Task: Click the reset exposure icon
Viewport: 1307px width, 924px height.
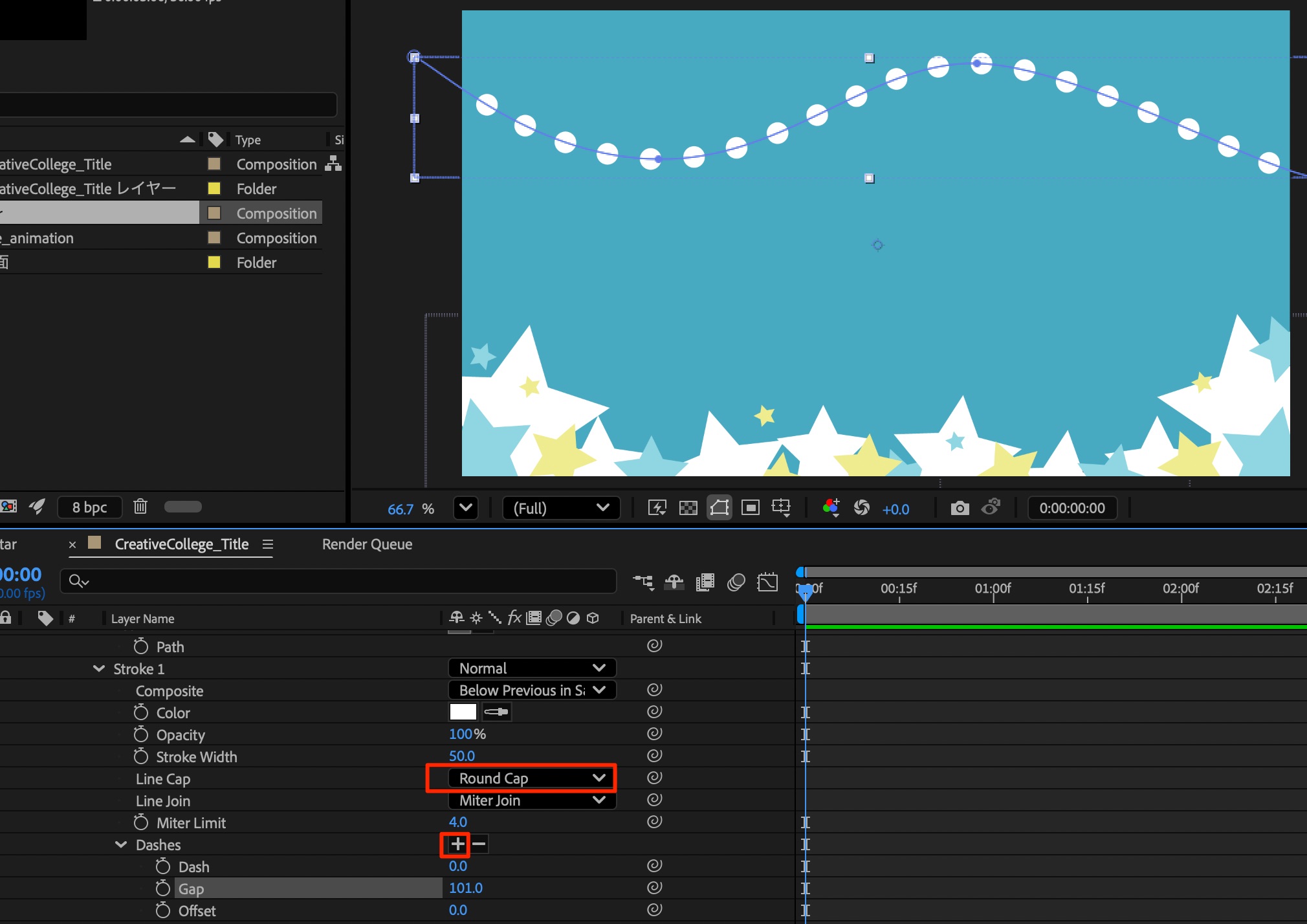Action: tap(861, 508)
